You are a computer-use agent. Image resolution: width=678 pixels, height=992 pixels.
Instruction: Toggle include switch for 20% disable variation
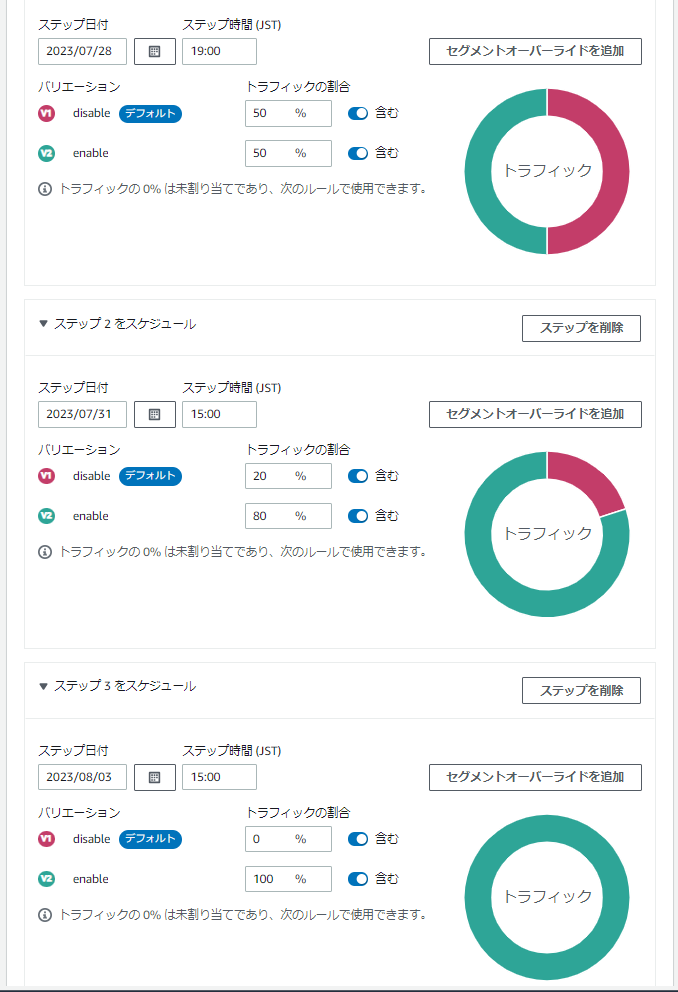[358, 476]
